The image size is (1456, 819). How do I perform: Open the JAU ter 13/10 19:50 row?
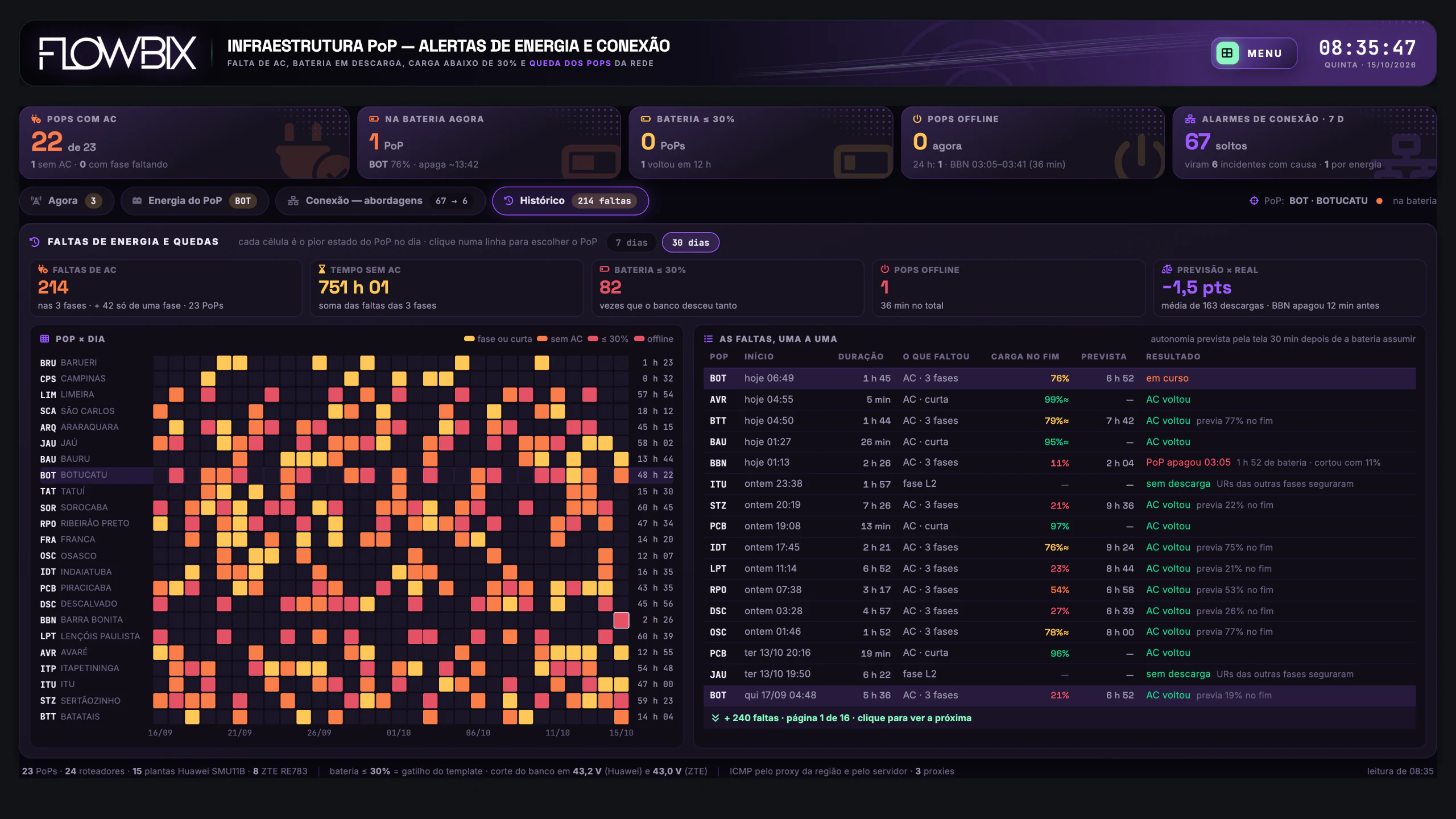1059,674
